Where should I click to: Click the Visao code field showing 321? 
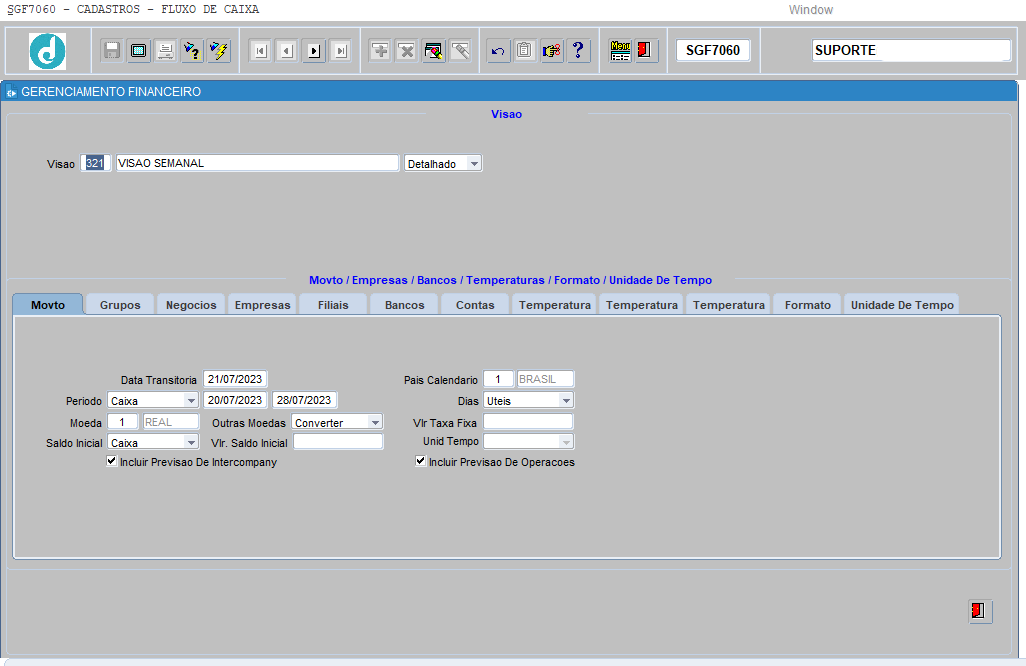pos(96,163)
